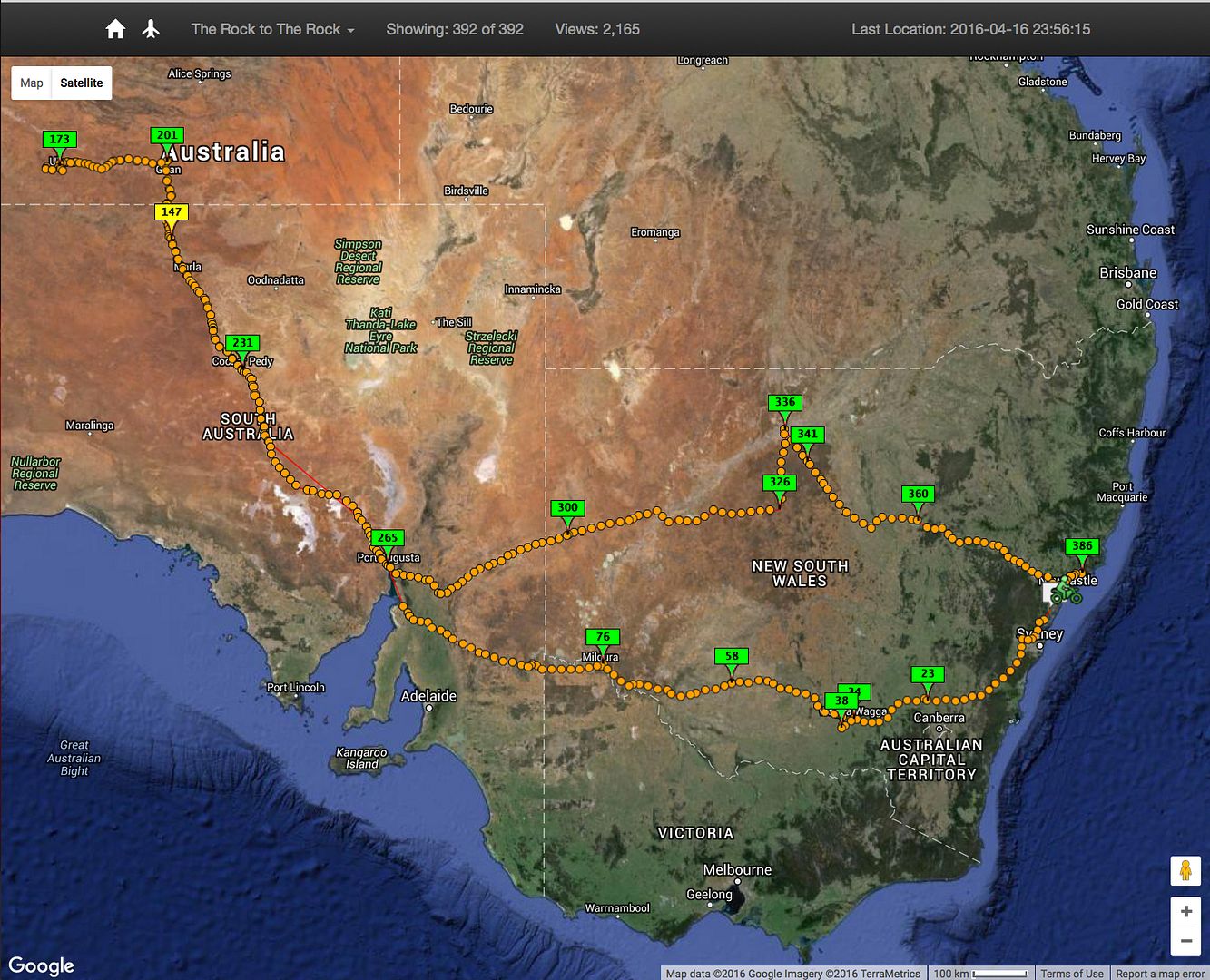This screenshot has width=1210, height=980.
Task: Select green waypoint marker 360
Action: [919, 495]
